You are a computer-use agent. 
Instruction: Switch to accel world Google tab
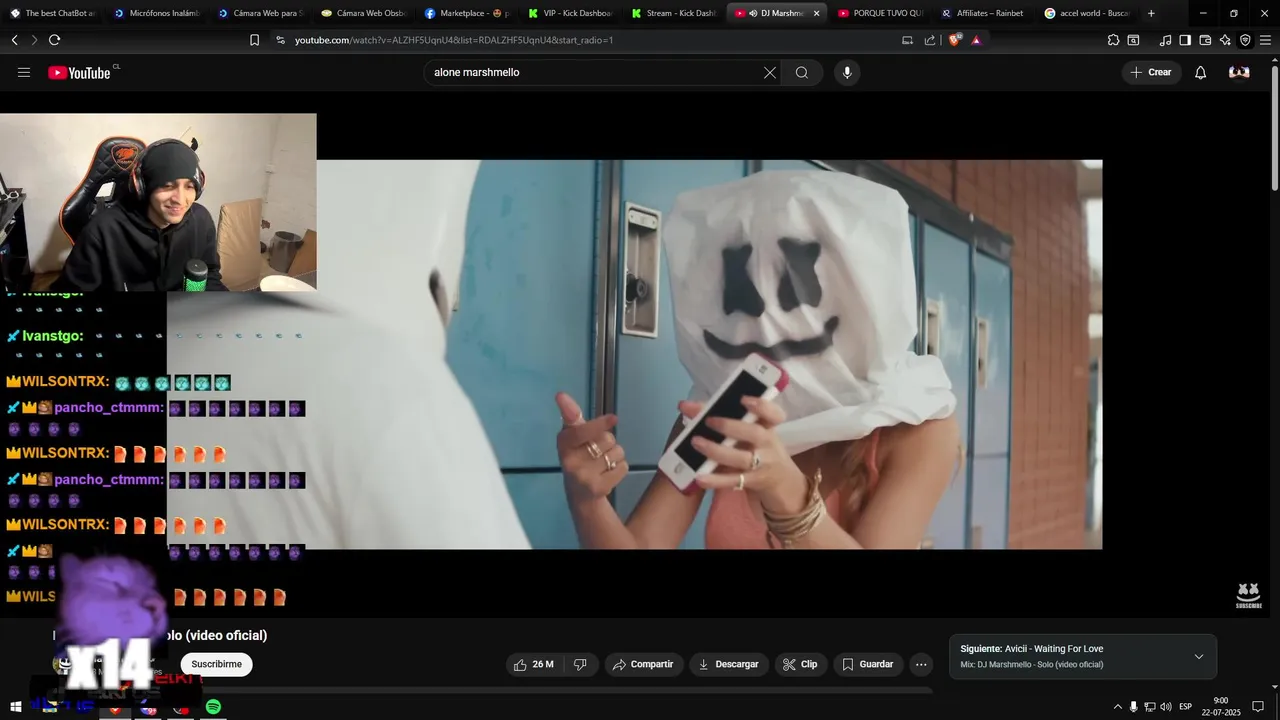(1087, 13)
